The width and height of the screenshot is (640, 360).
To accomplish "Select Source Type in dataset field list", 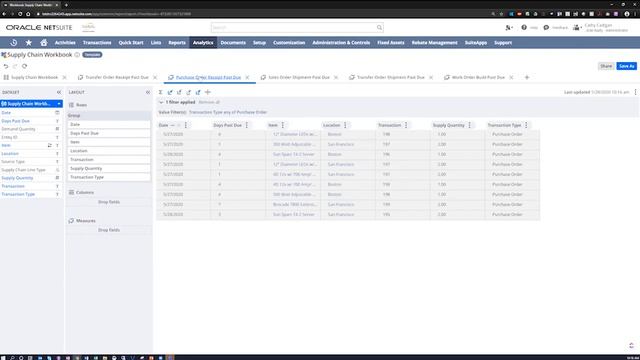I will pyautogui.click(x=13, y=162).
